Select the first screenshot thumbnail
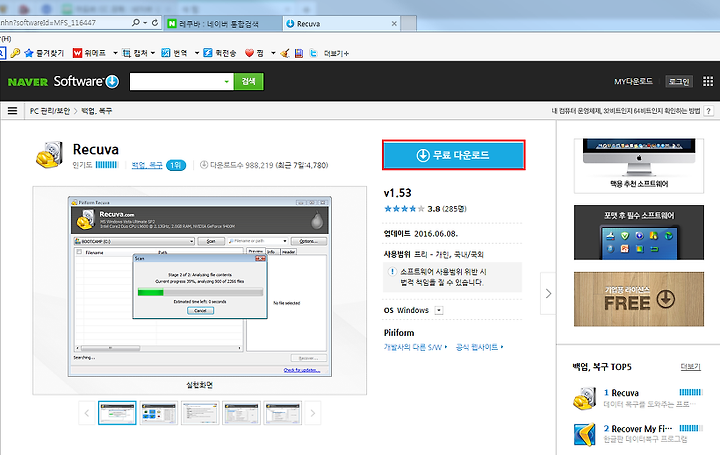Image resolution: width=720 pixels, height=455 pixels. pos(117,413)
